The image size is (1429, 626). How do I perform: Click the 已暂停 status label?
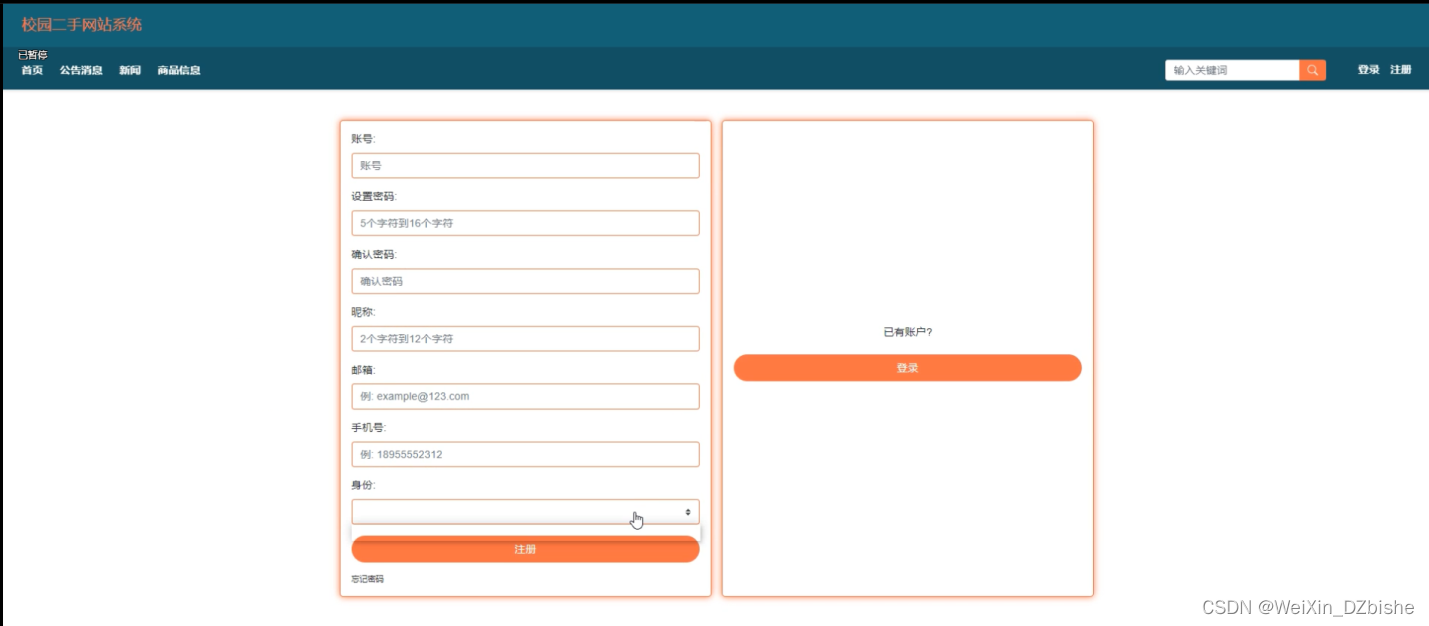(x=32, y=55)
